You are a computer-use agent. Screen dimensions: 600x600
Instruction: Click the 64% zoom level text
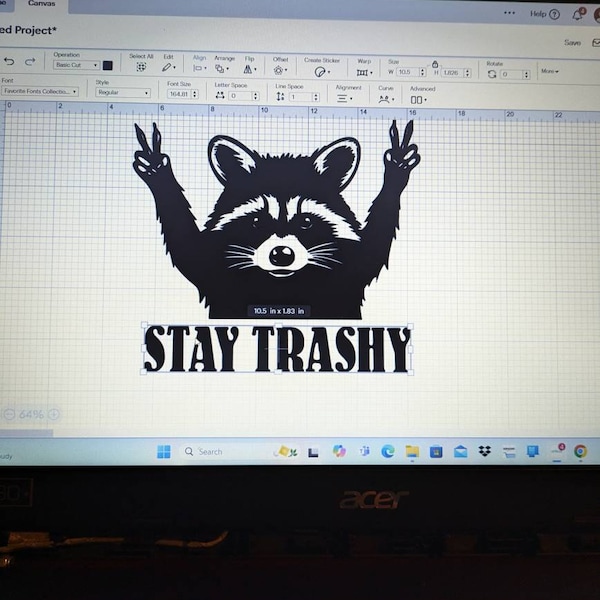31,414
